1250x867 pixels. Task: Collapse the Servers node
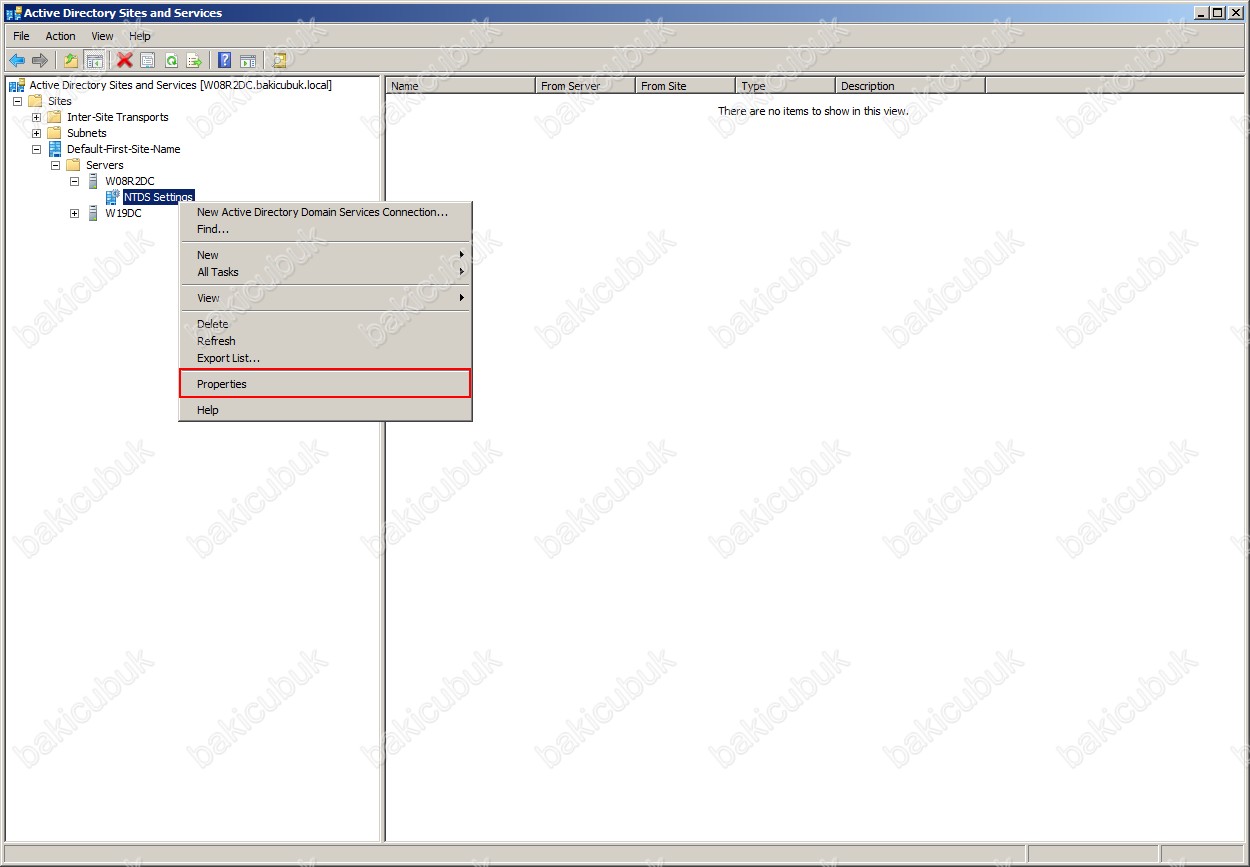click(55, 165)
